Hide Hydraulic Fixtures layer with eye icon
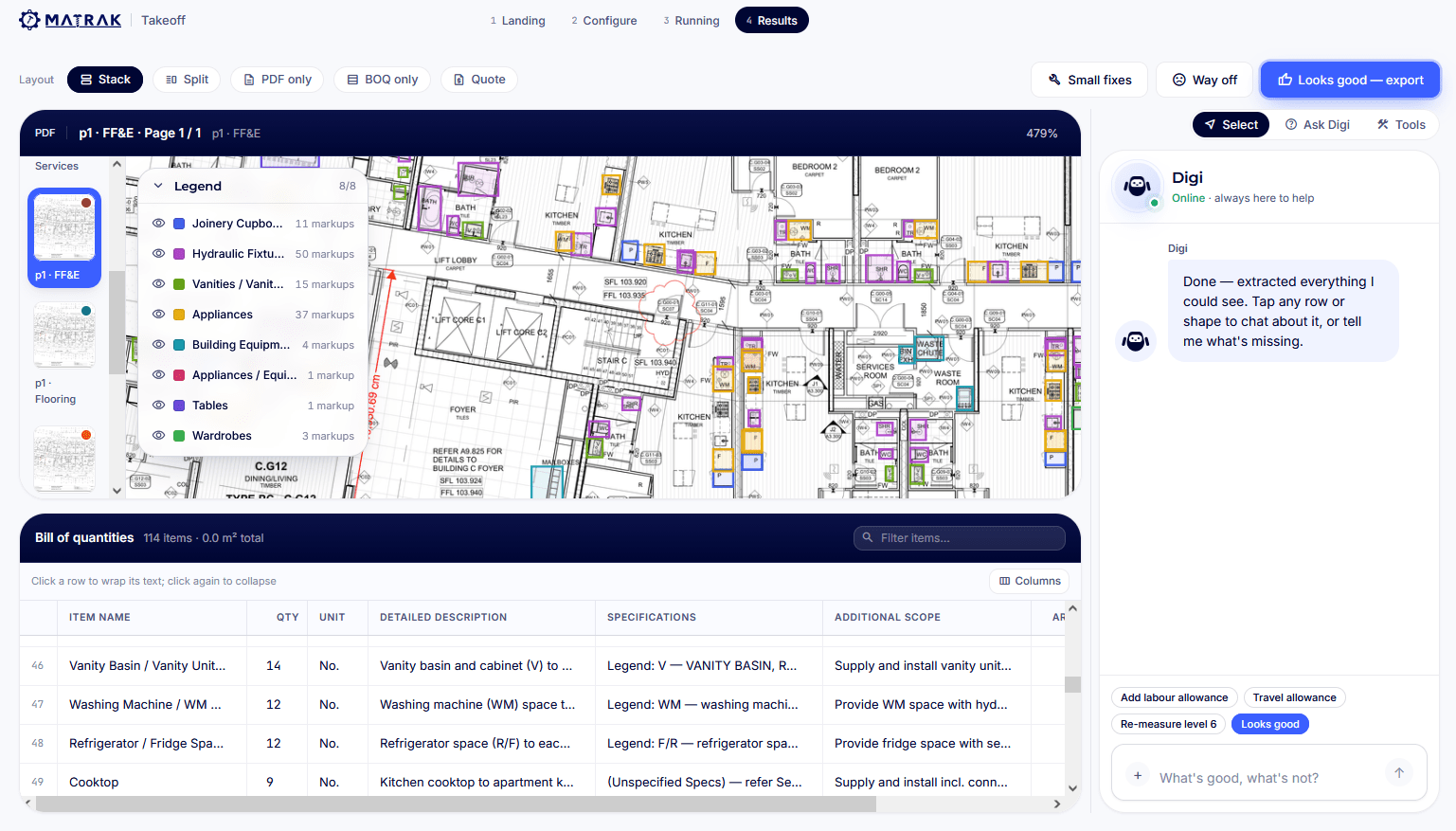The image size is (1456, 831). tap(159, 254)
